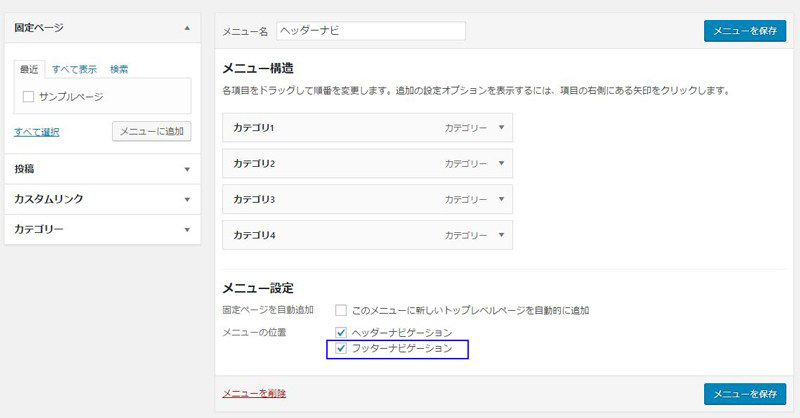
Task: Open カテゴリ3 item options arrow
Action: coord(502,199)
